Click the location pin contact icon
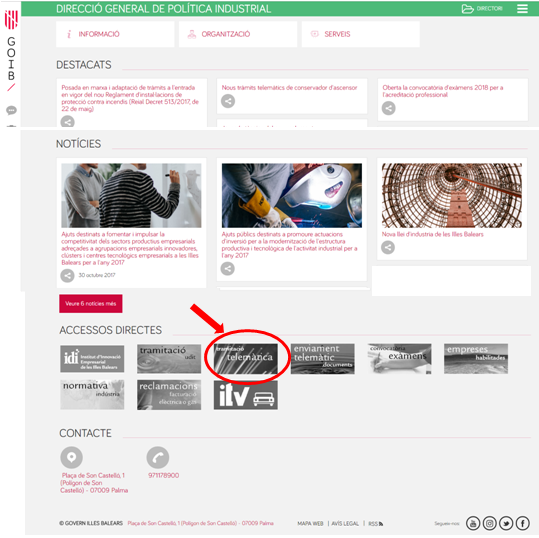This screenshot has width=539, height=538. pyautogui.click(x=72, y=457)
